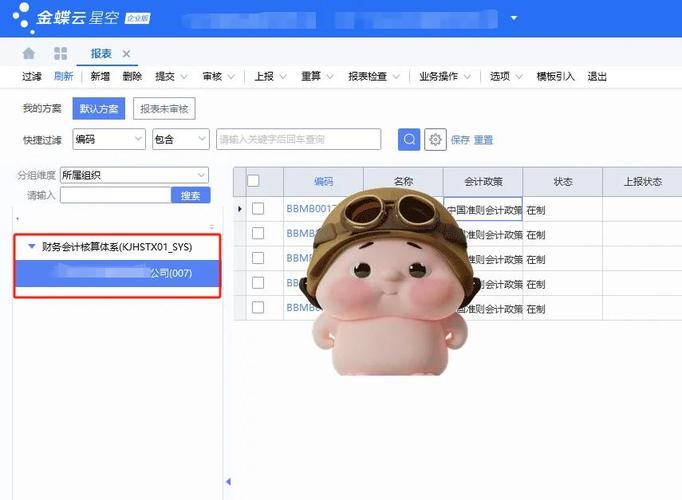Select the first row 中国准则会计政策 cell
The width and height of the screenshot is (682, 500).
coord(483,209)
